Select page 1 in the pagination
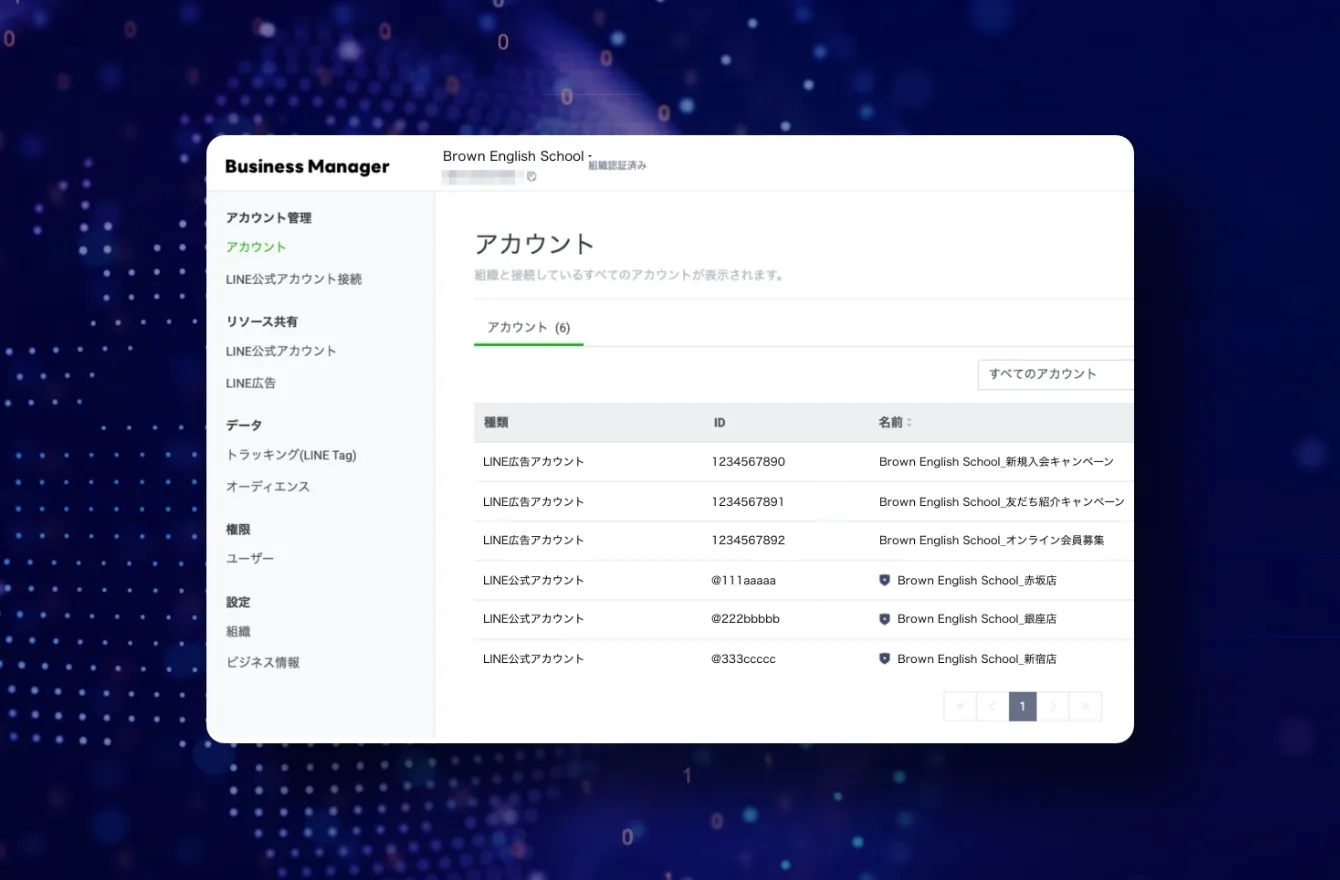The width and height of the screenshot is (1340, 880). (x=1022, y=706)
